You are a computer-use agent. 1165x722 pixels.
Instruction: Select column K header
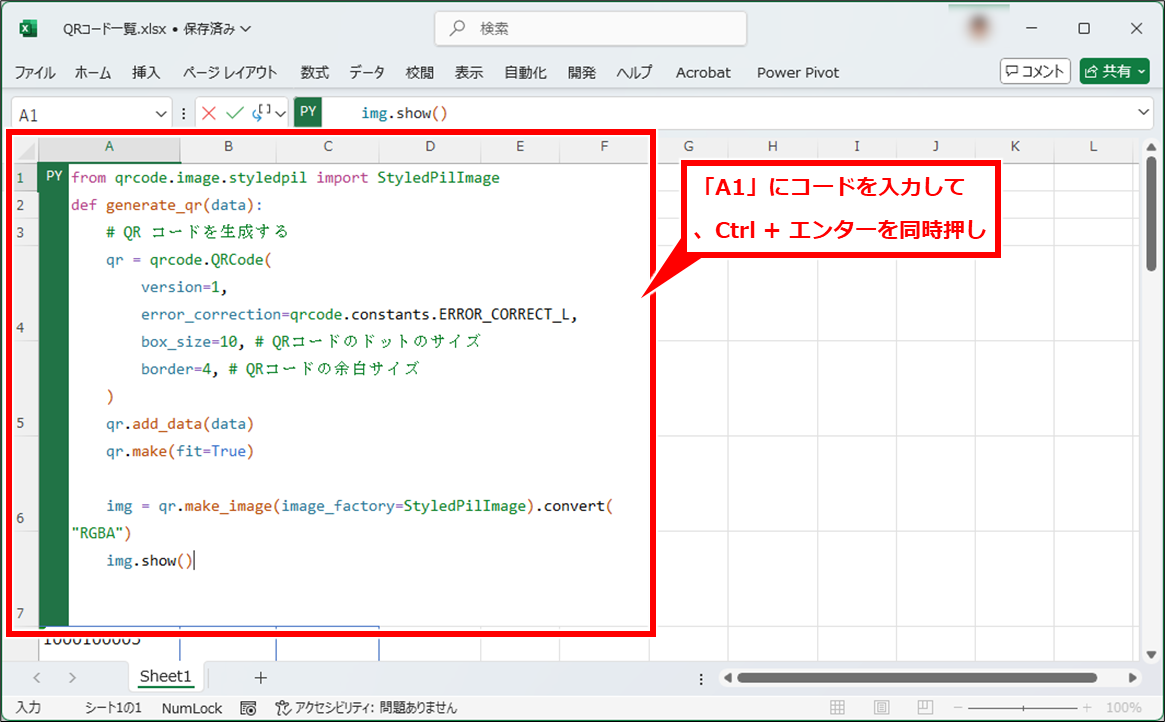(1015, 146)
